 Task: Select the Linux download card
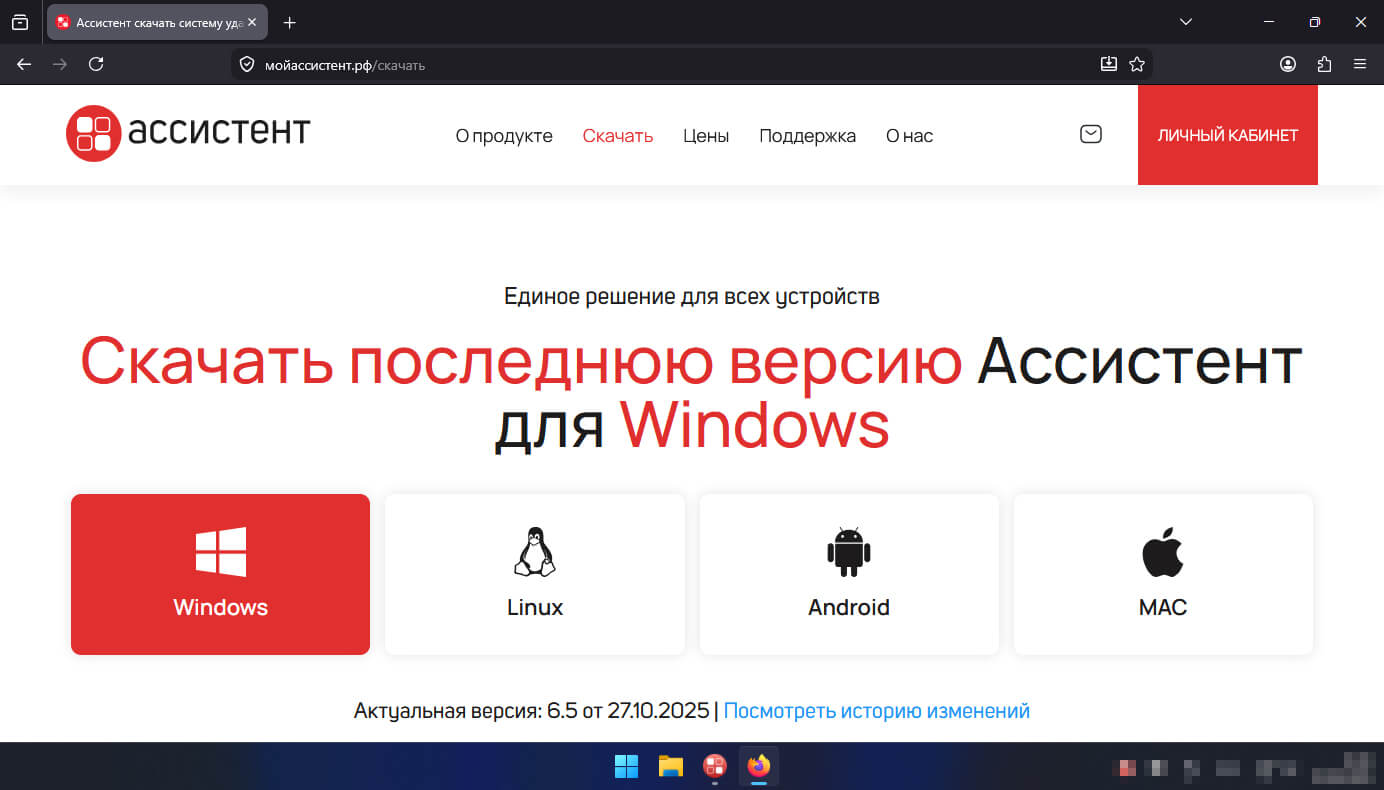pyautogui.click(x=535, y=574)
